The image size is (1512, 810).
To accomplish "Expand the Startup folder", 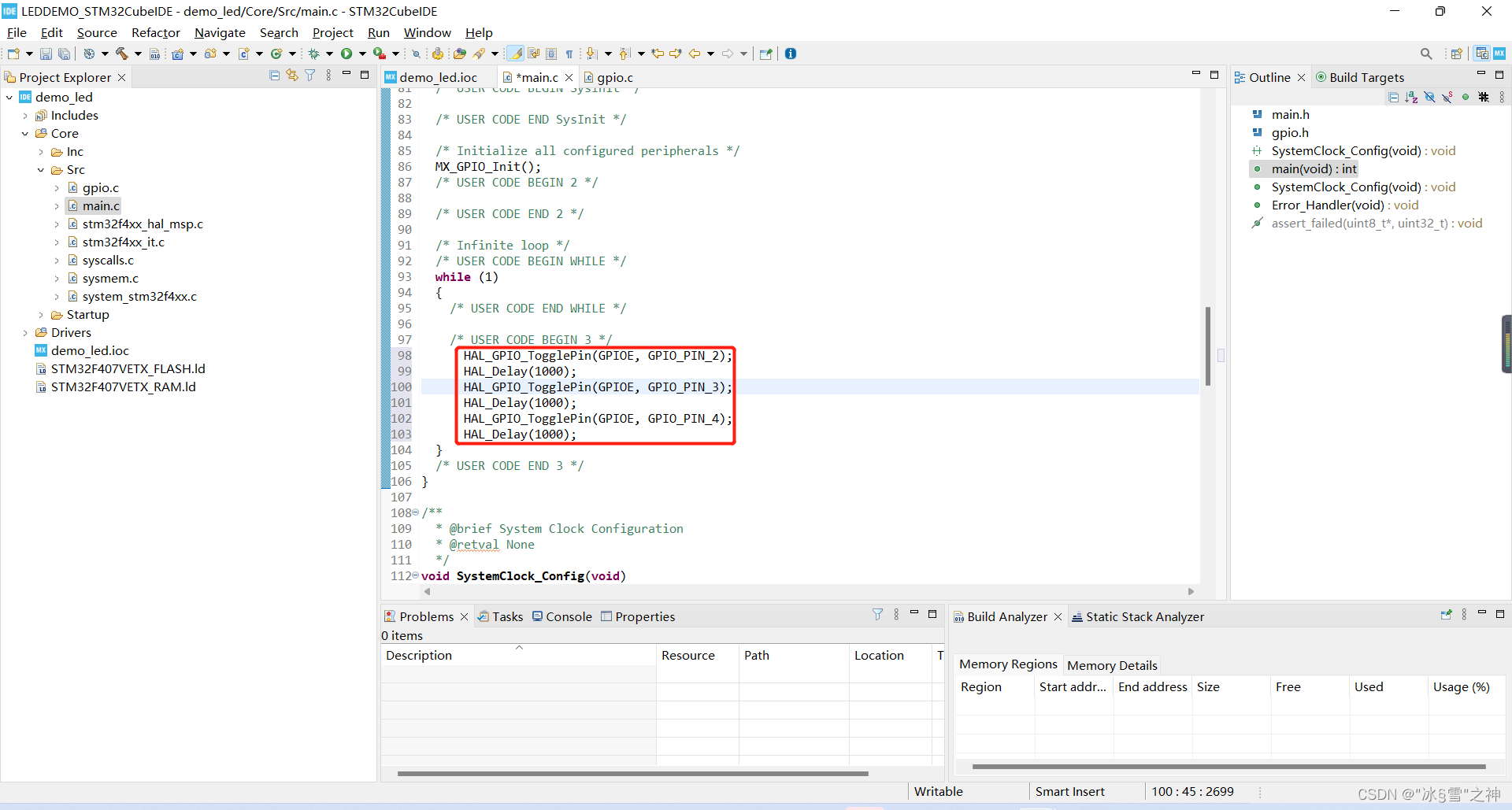I will (x=41, y=315).
